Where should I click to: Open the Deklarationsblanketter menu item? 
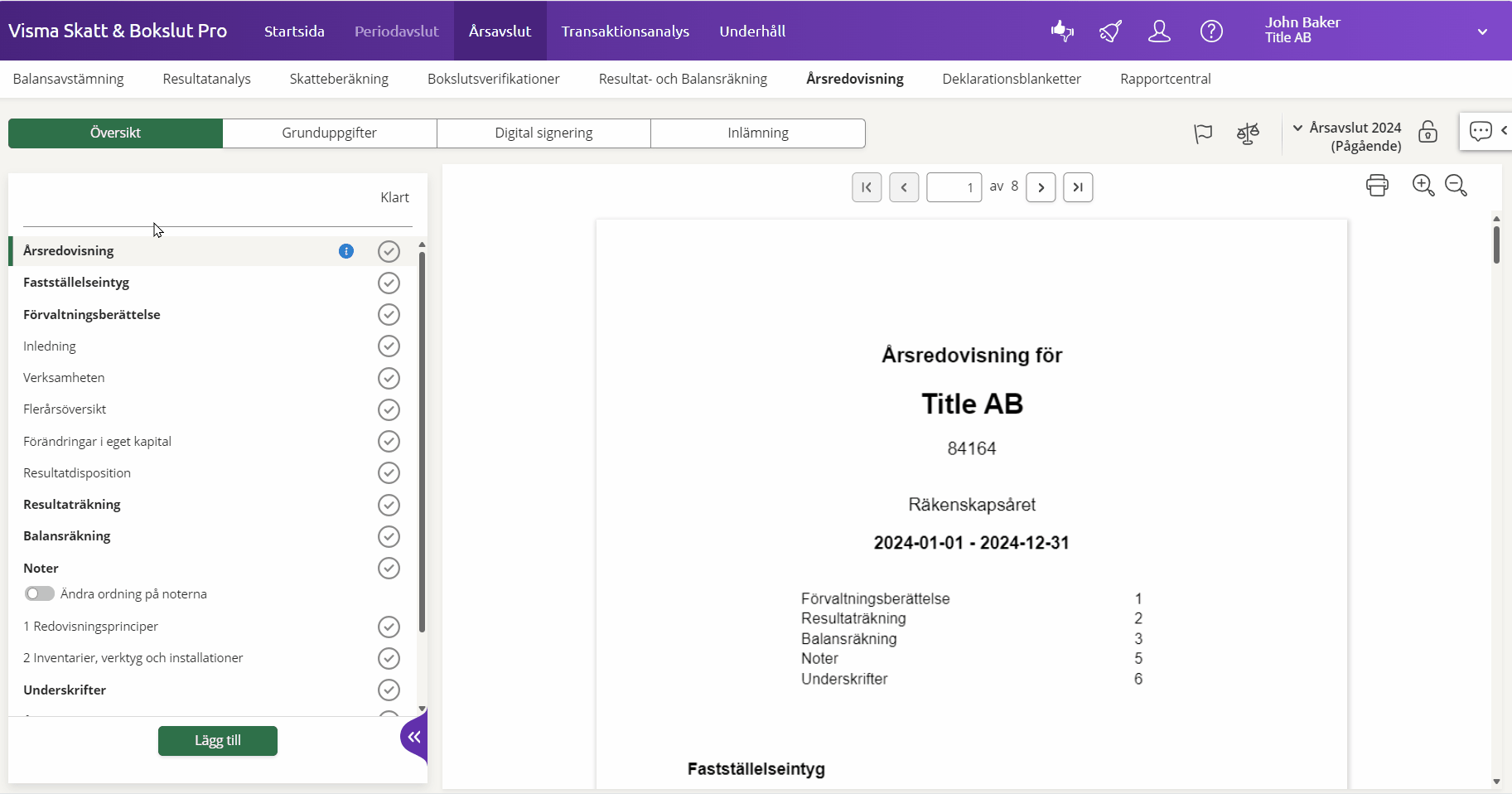click(1011, 79)
